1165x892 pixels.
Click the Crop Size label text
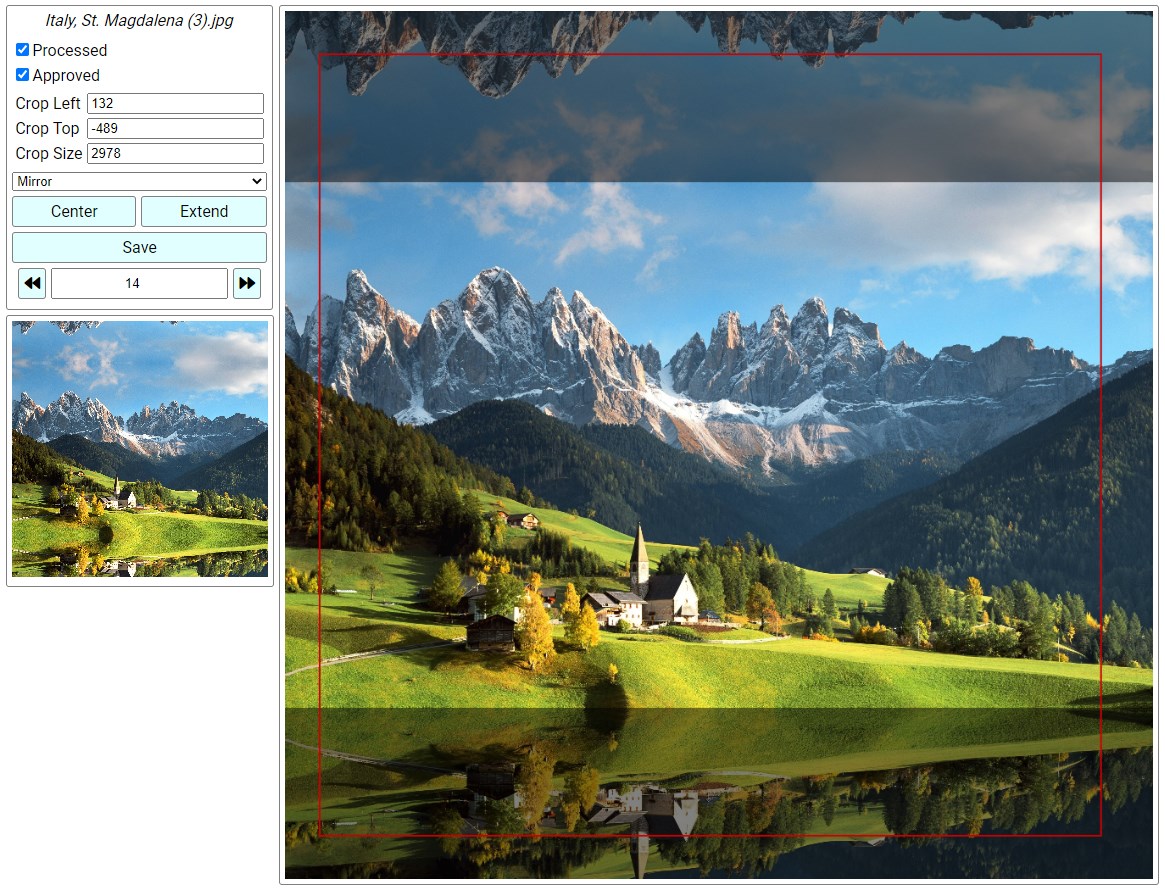point(48,154)
